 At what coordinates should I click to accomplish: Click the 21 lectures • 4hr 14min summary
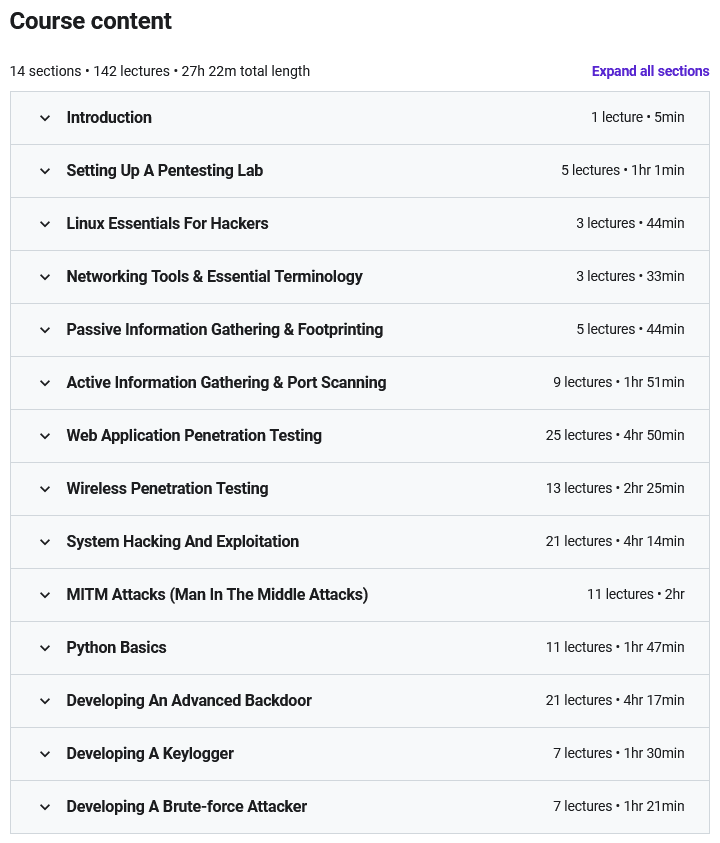pos(615,541)
